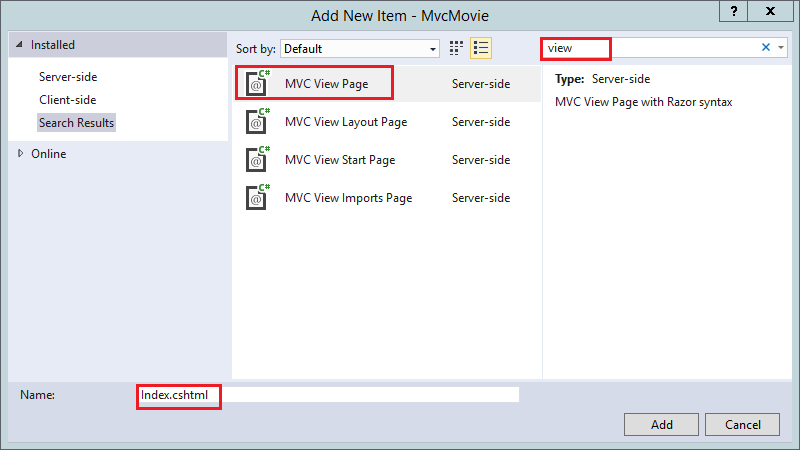Image resolution: width=800 pixels, height=450 pixels.
Task: Click the 'Sort by:' label
Action: (x=256, y=49)
